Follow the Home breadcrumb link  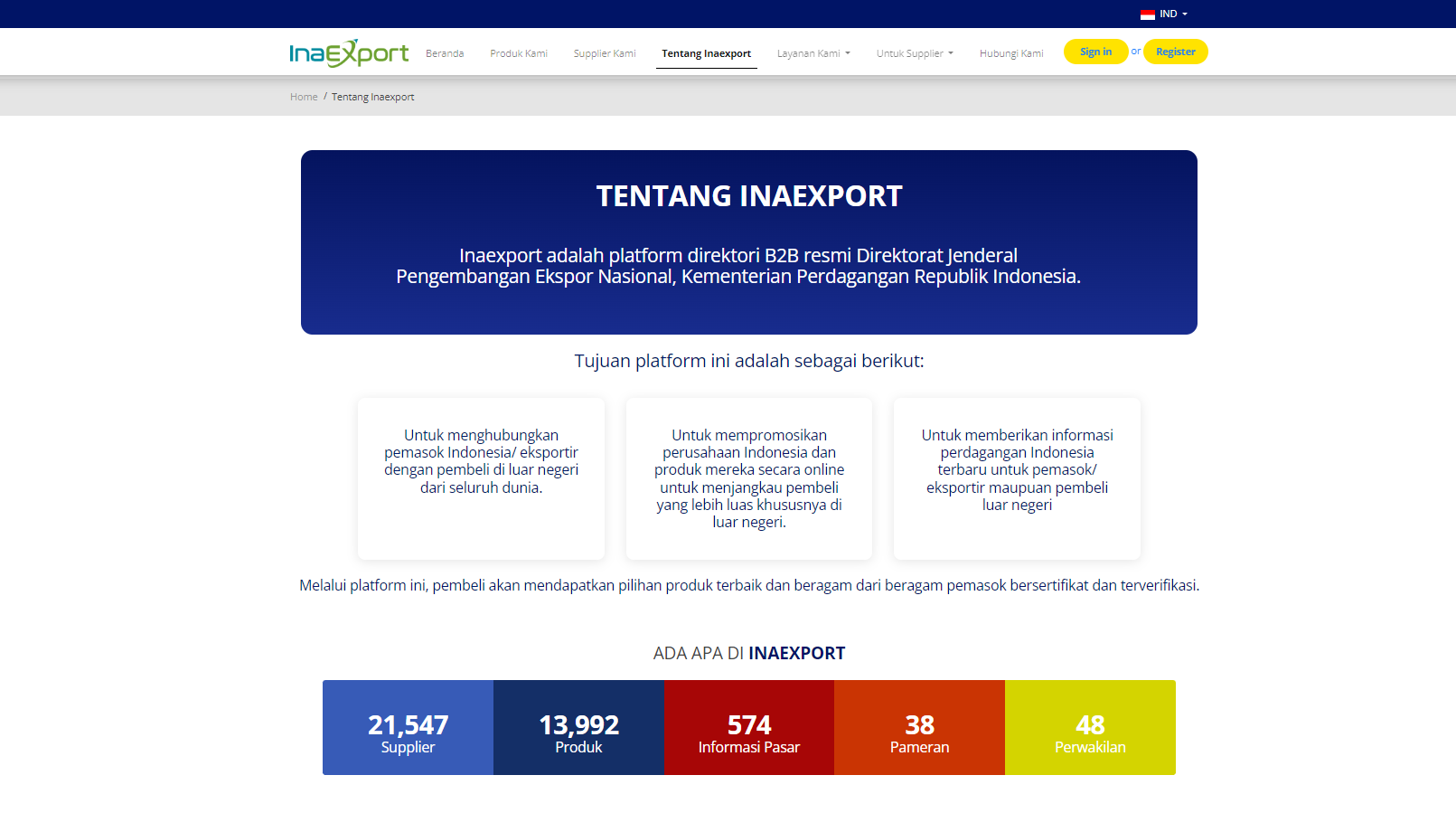pyautogui.click(x=304, y=97)
